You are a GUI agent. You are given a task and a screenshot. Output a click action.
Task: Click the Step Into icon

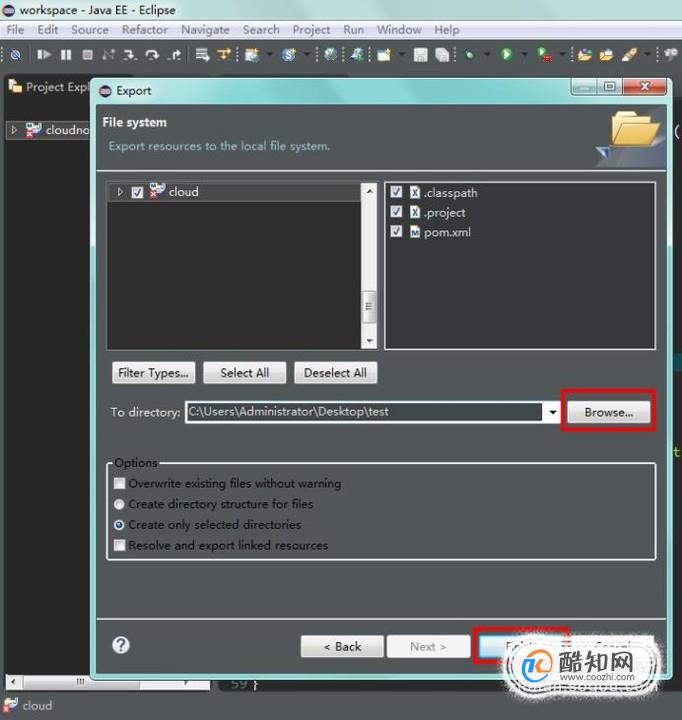(x=130, y=55)
